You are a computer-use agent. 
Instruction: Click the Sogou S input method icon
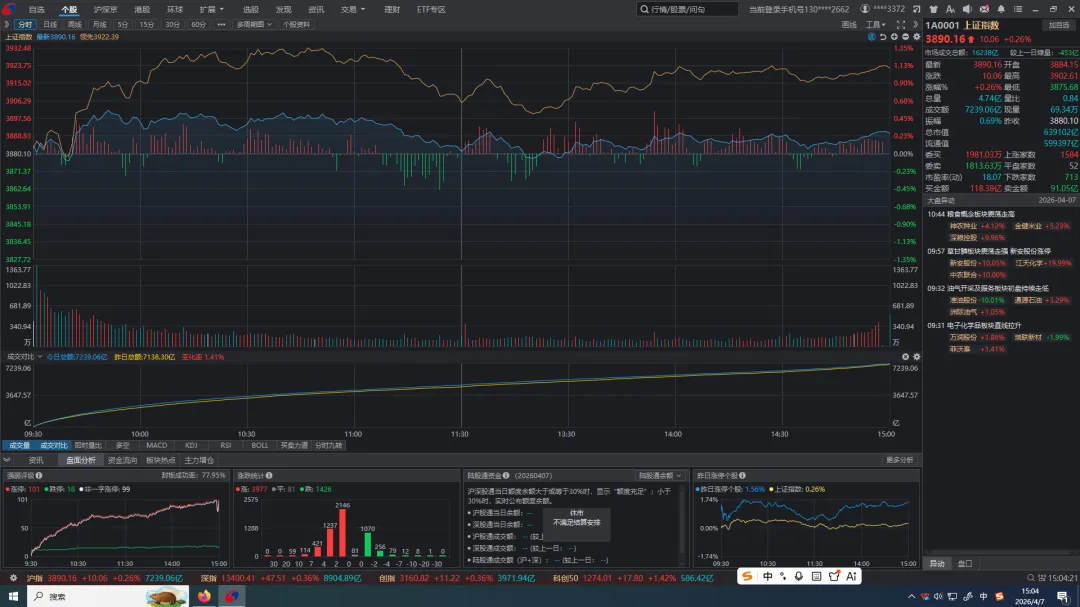(x=747, y=576)
